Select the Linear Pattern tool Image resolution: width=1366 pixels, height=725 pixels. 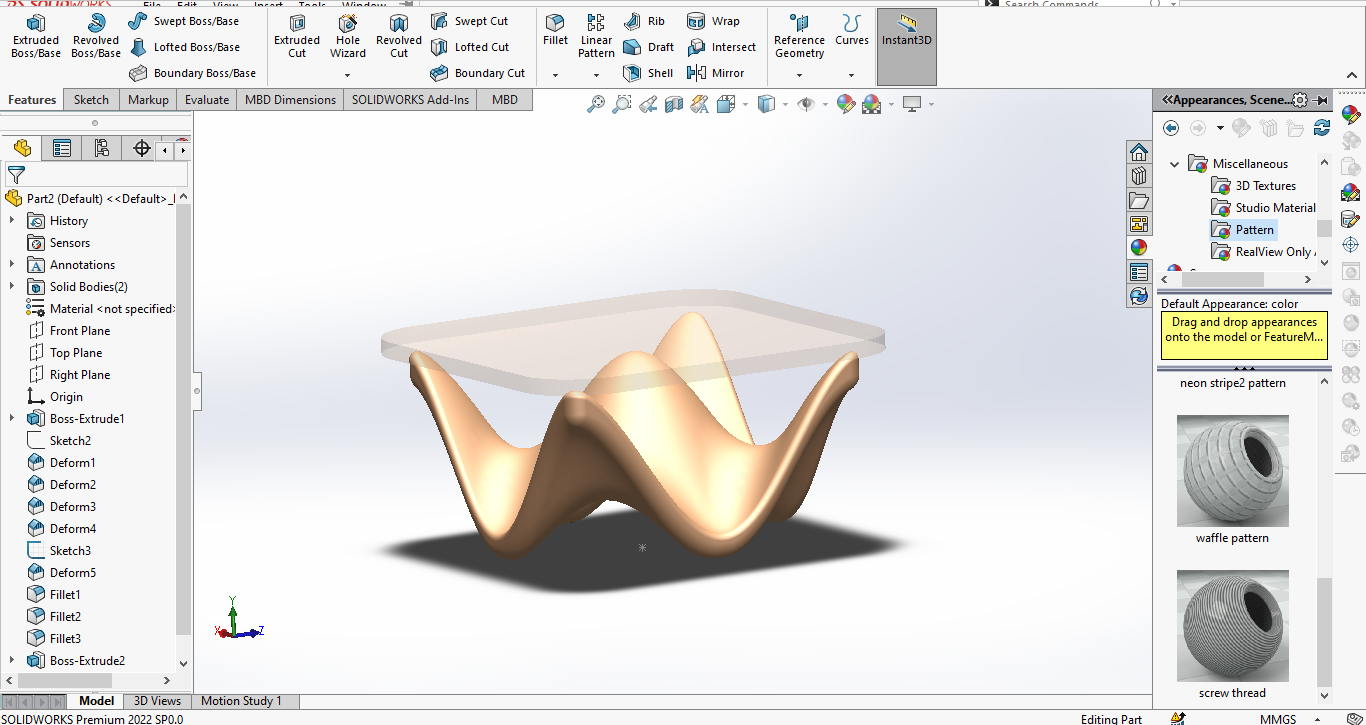pos(596,36)
